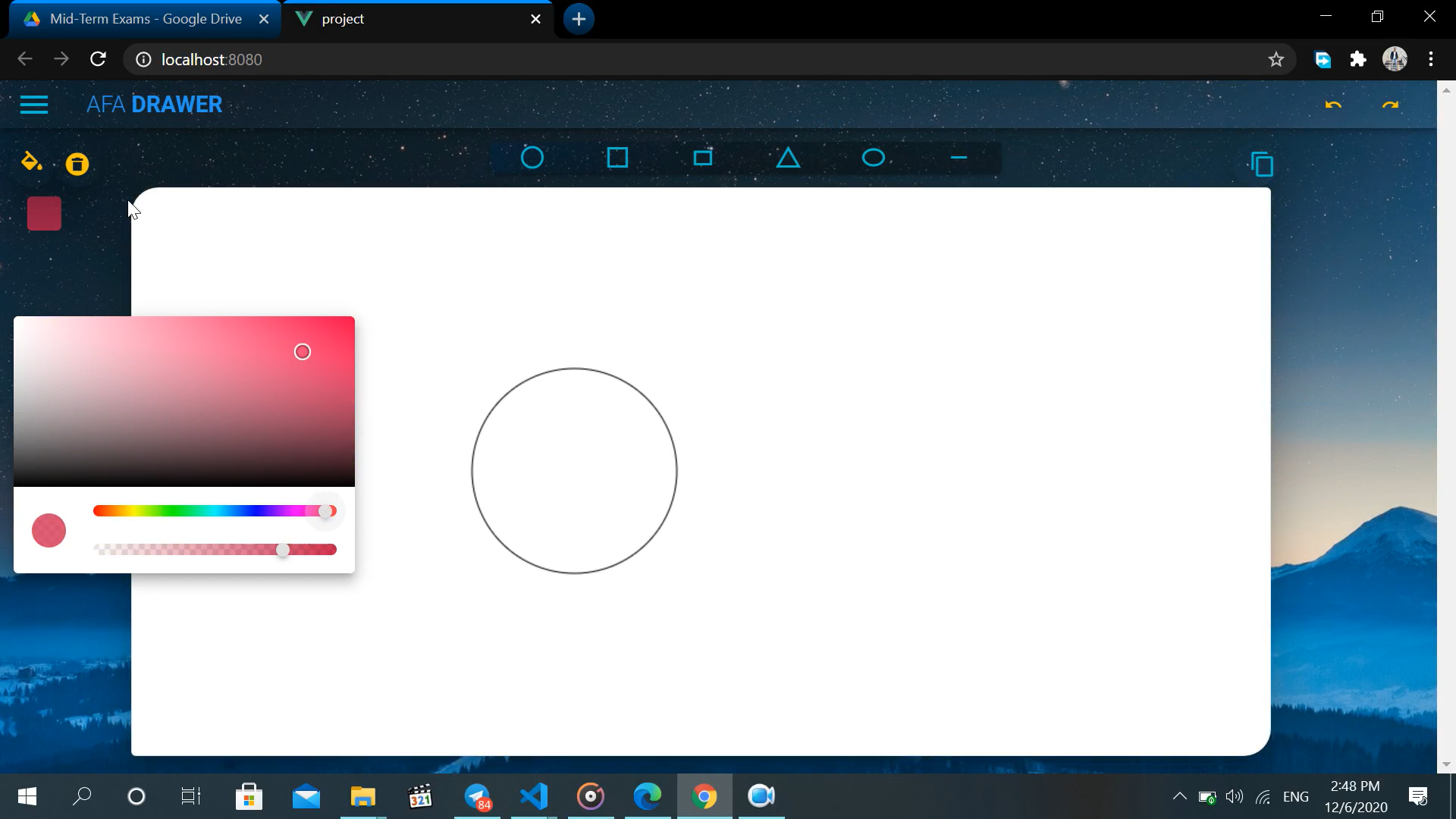
Task: Open the hamburger navigation menu
Action: click(34, 105)
